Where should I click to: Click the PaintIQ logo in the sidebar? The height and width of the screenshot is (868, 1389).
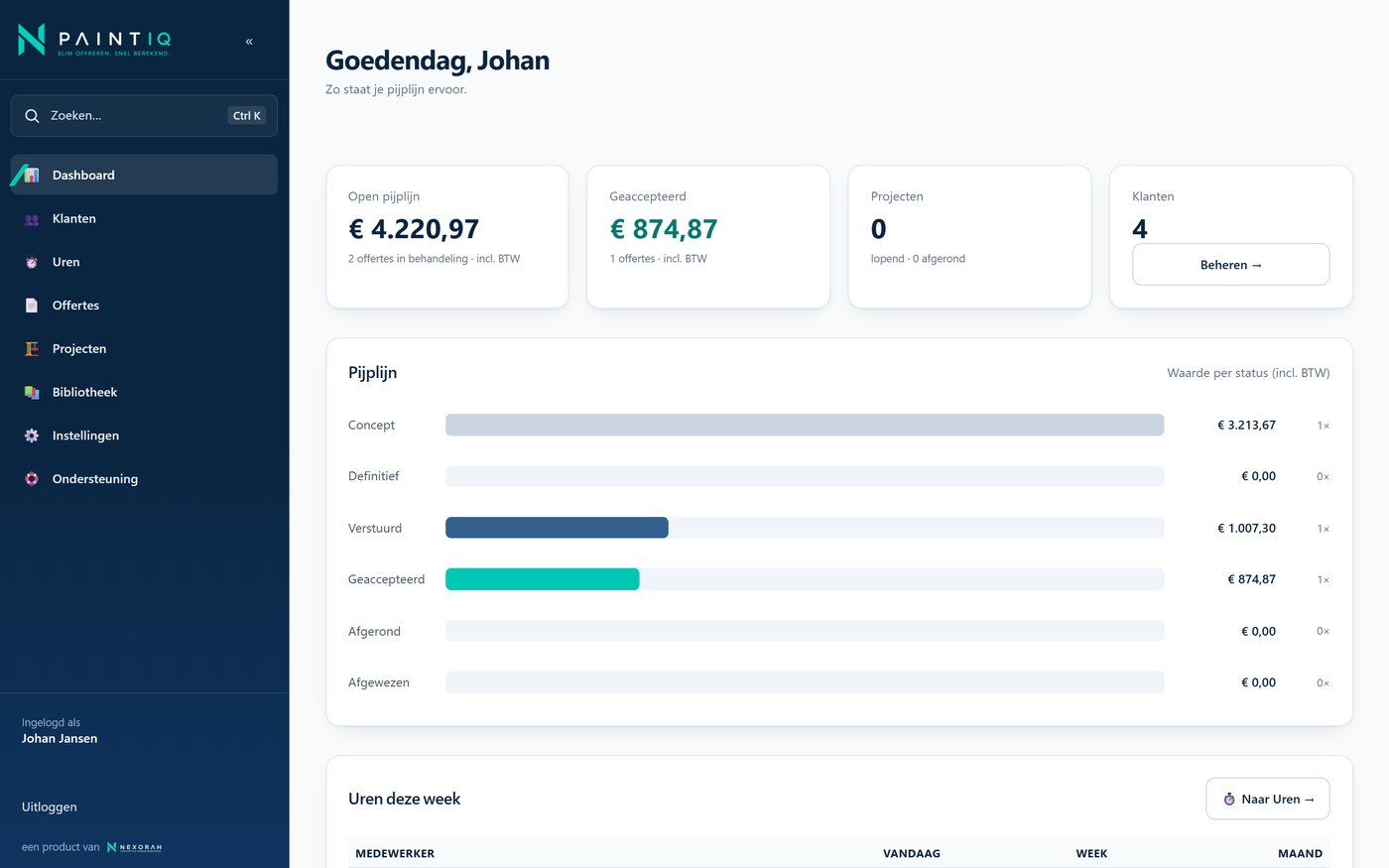pos(94,40)
